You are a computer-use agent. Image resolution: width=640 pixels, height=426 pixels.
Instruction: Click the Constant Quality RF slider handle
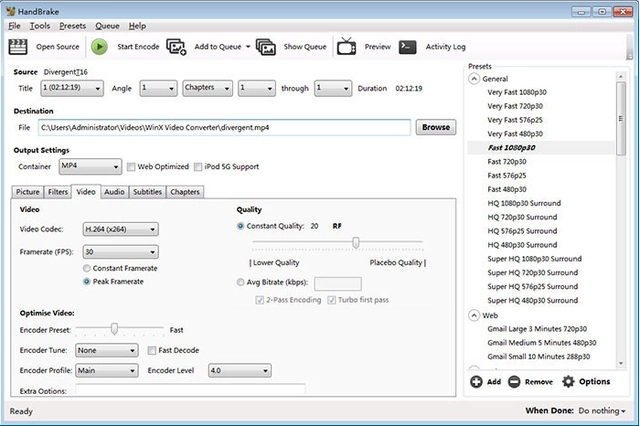click(x=356, y=243)
